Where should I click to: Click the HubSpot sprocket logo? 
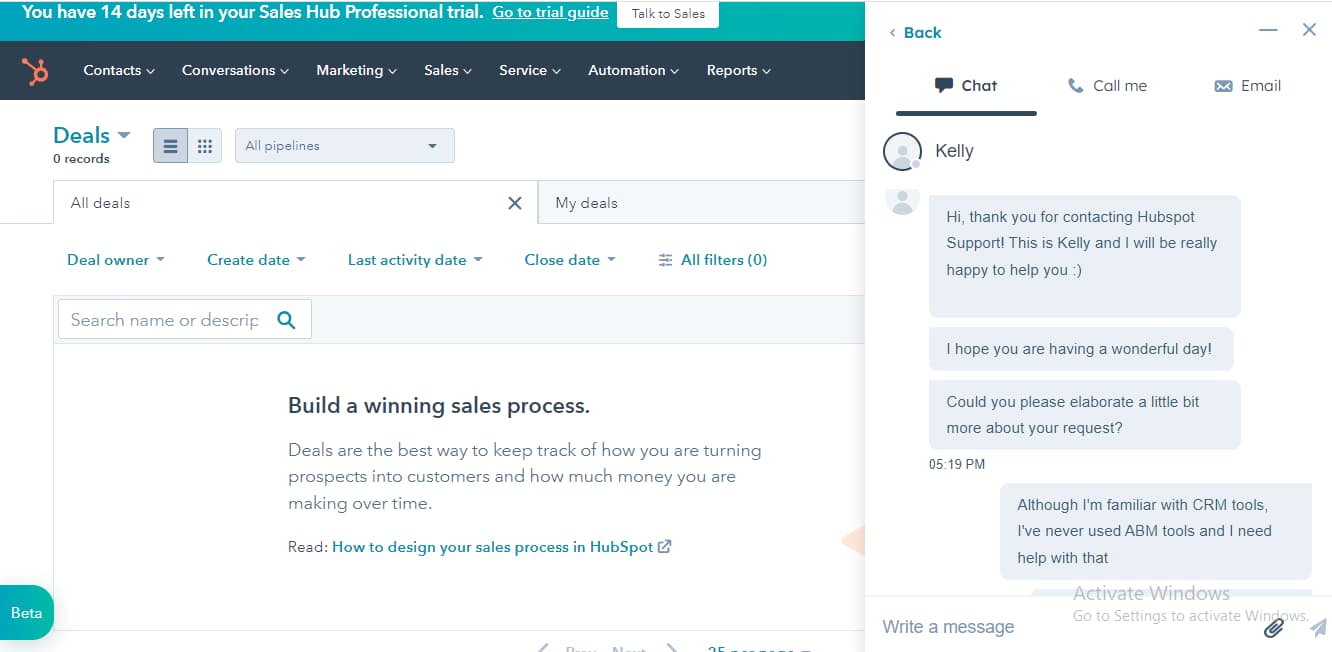(x=35, y=71)
